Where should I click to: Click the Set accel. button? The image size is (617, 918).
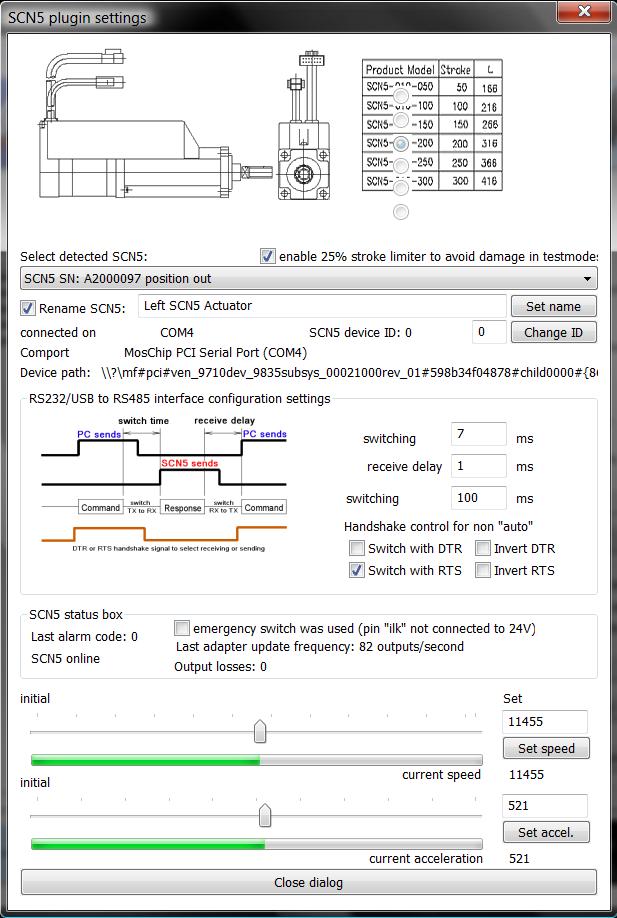(x=546, y=832)
